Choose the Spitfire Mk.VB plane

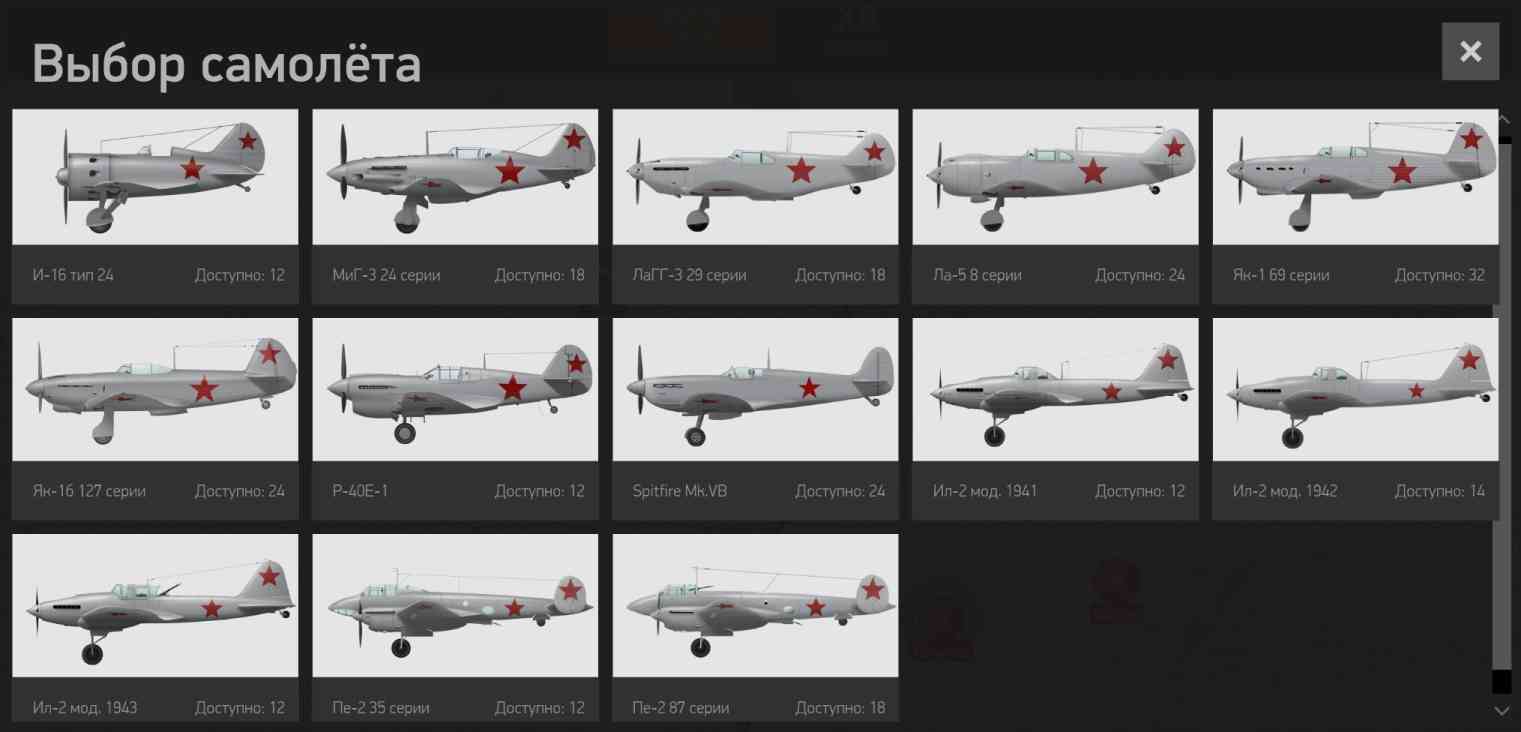pyautogui.click(x=755, y=419)
